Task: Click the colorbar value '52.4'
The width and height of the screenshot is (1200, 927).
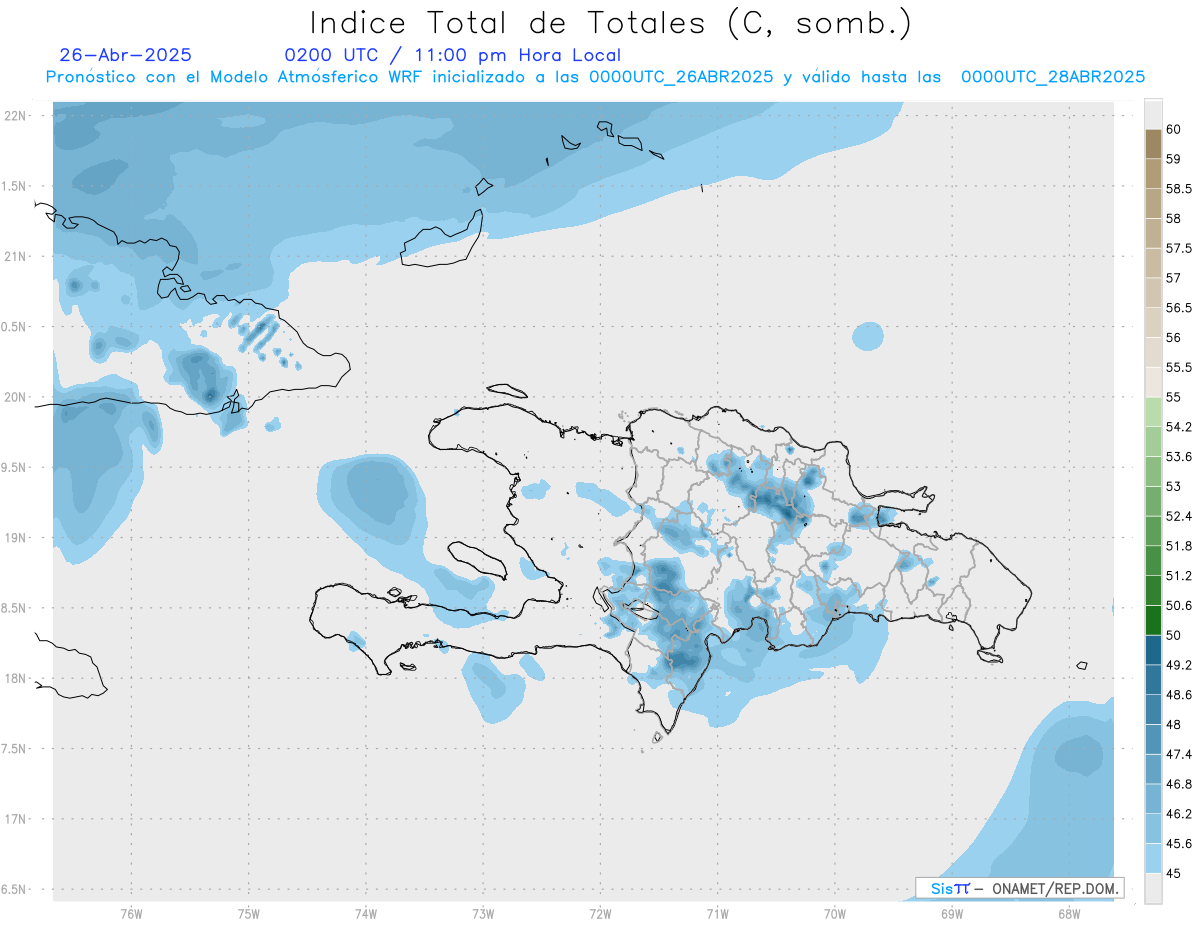Action: pyautogui.click(x=1179, y=516)
